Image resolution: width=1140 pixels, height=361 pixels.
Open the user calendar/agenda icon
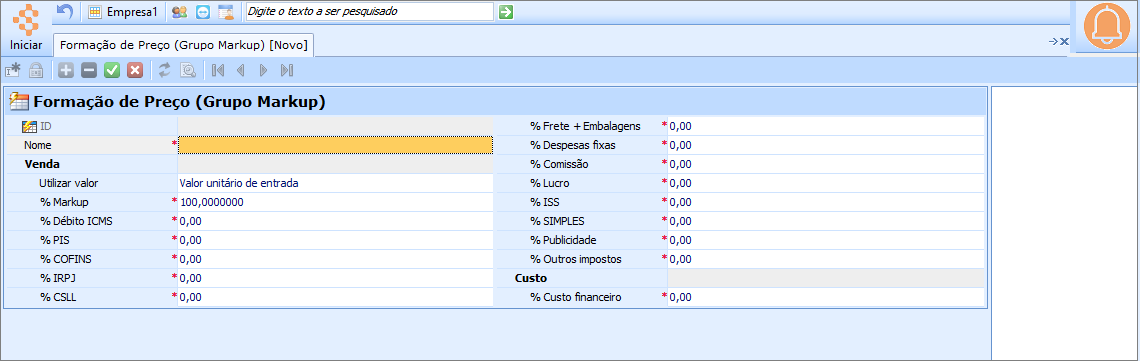coord(226,12)
